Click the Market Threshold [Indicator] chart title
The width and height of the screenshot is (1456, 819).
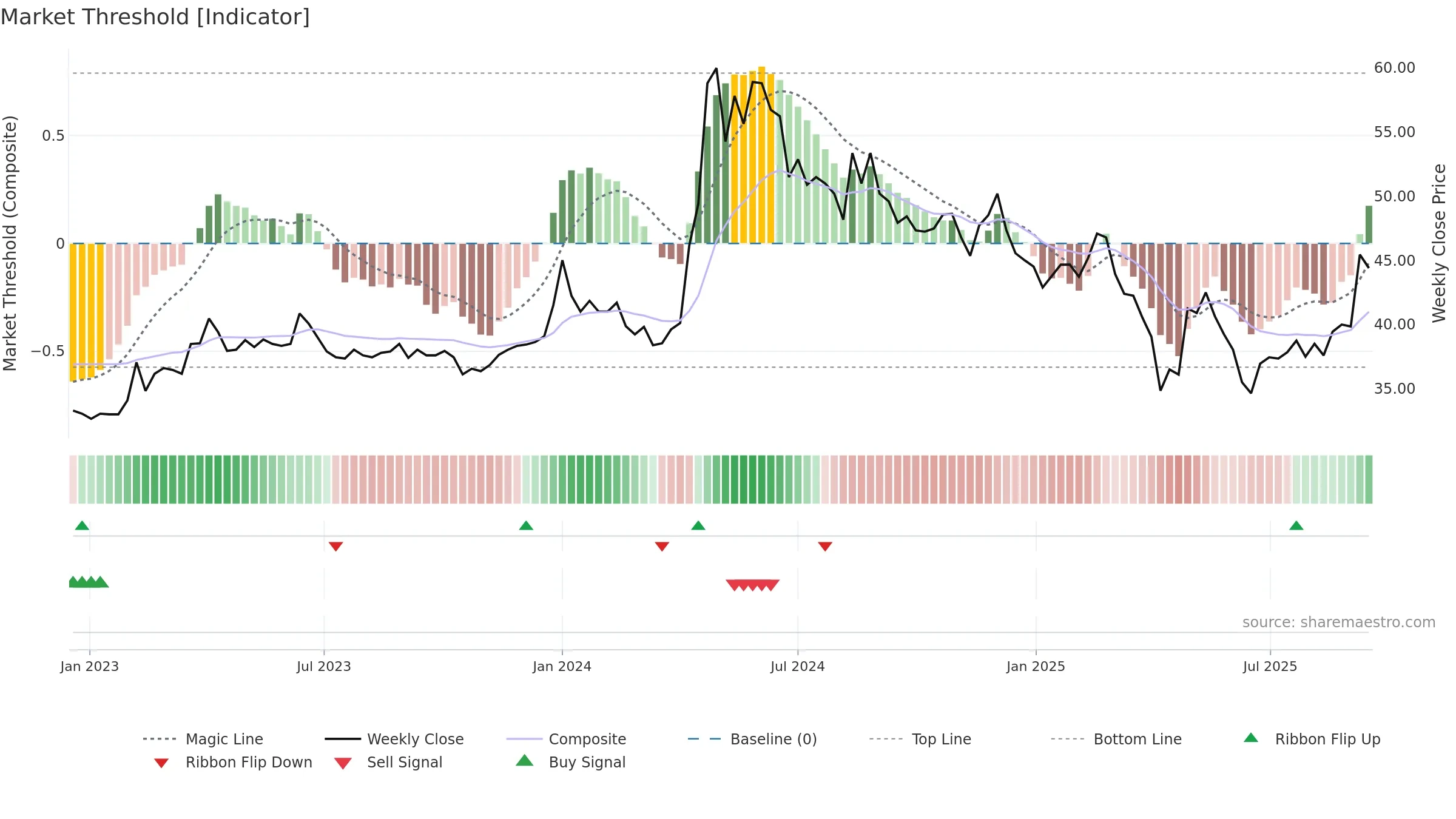coord(155,17)
